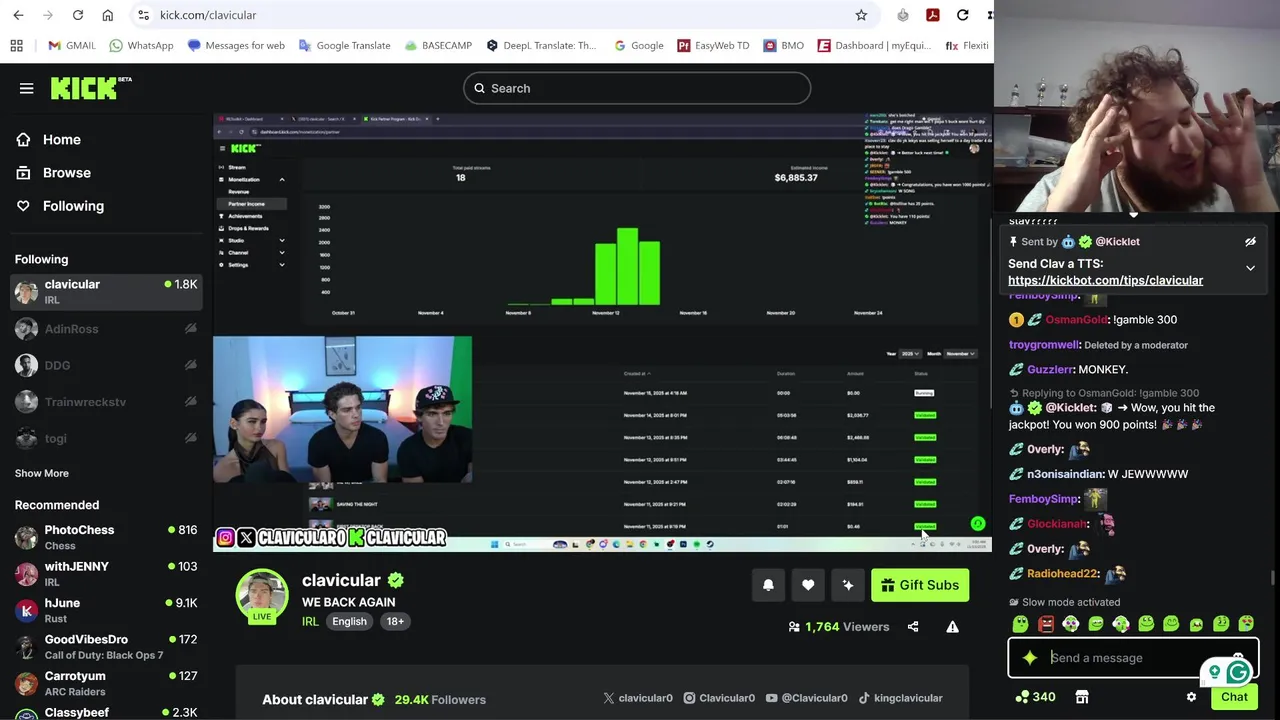Expand Show More under Following

(x=42, y=473)
